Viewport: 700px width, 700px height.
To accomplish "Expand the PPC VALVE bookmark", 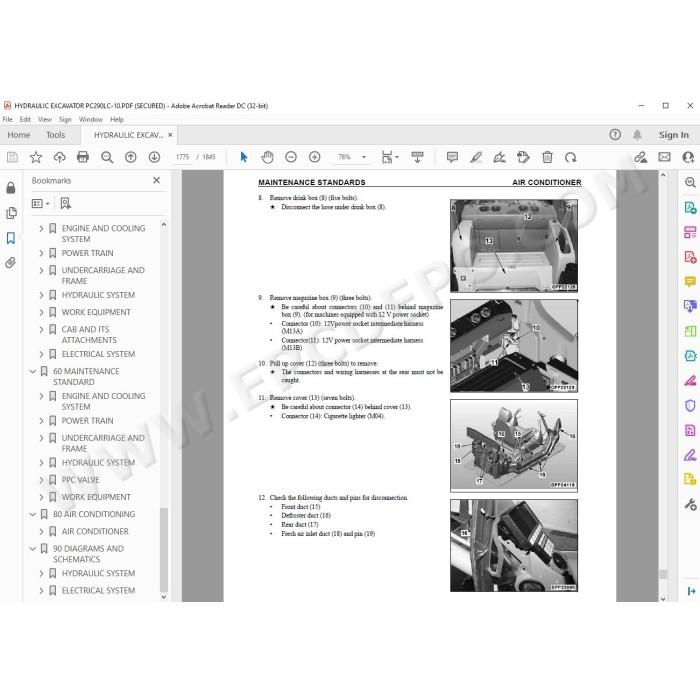I will click(x=41, y=480).
